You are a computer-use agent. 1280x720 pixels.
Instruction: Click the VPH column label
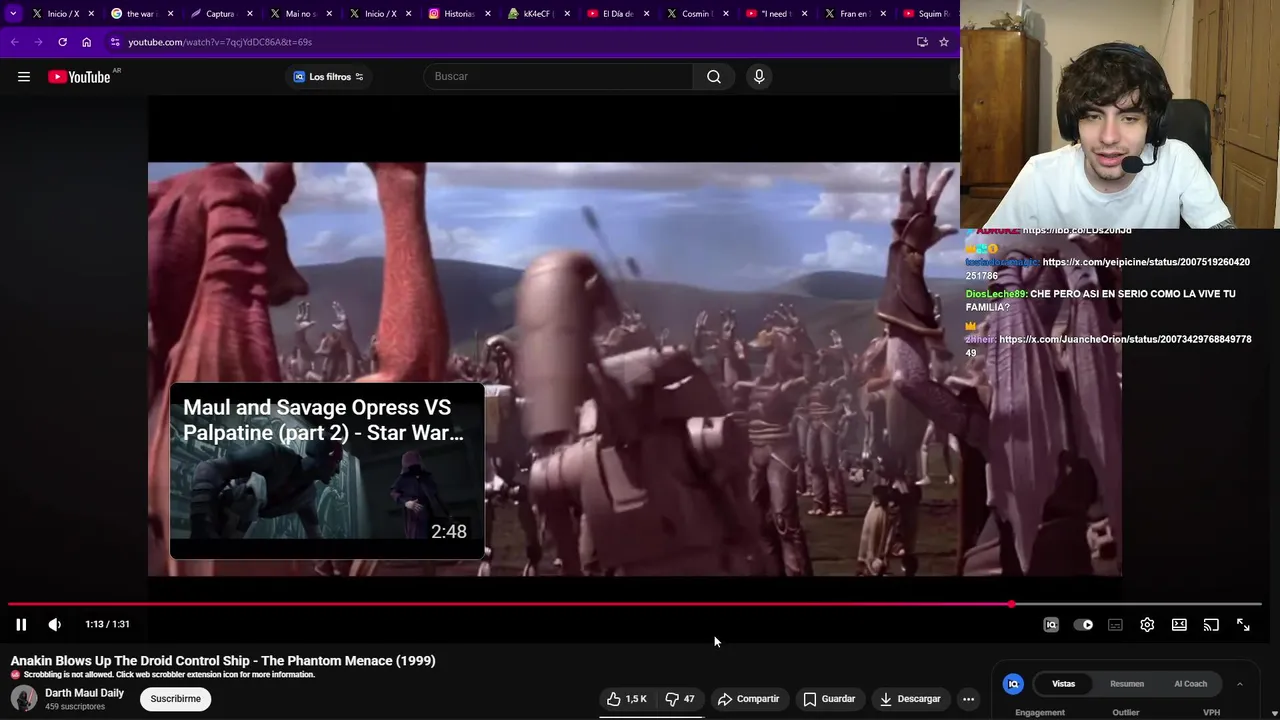pyautogui.click(x=1211, y=713)
